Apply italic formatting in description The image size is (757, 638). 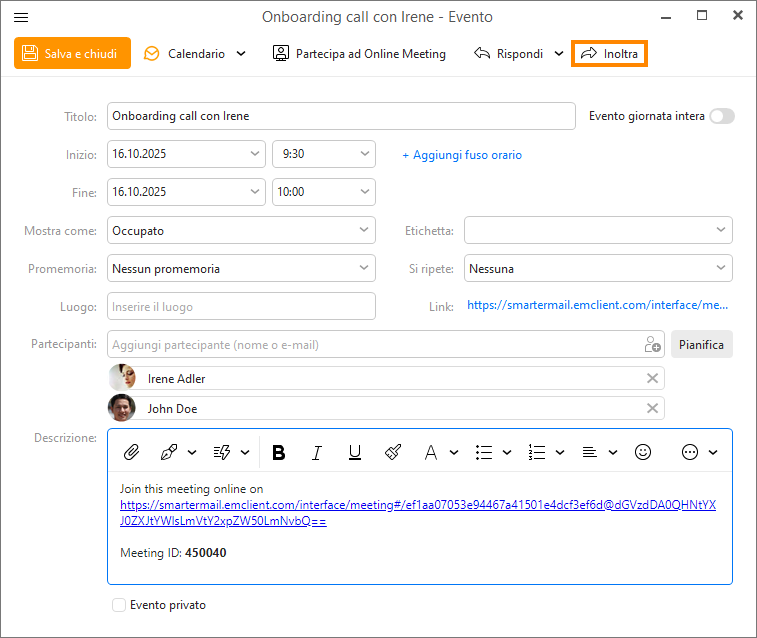(x=317, y=452)
